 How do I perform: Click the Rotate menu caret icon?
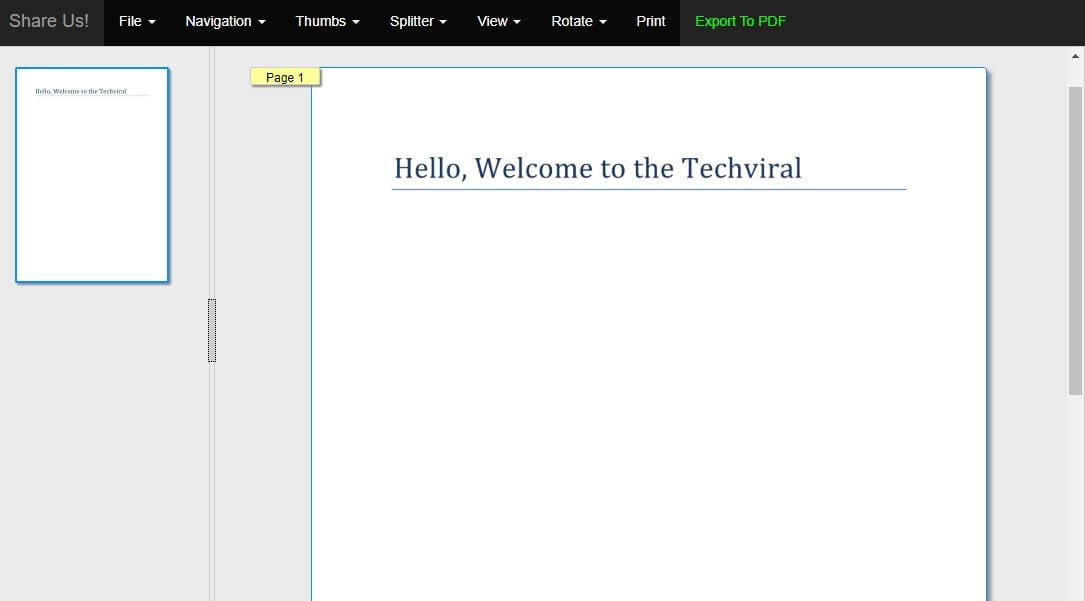tap(602, 21)
